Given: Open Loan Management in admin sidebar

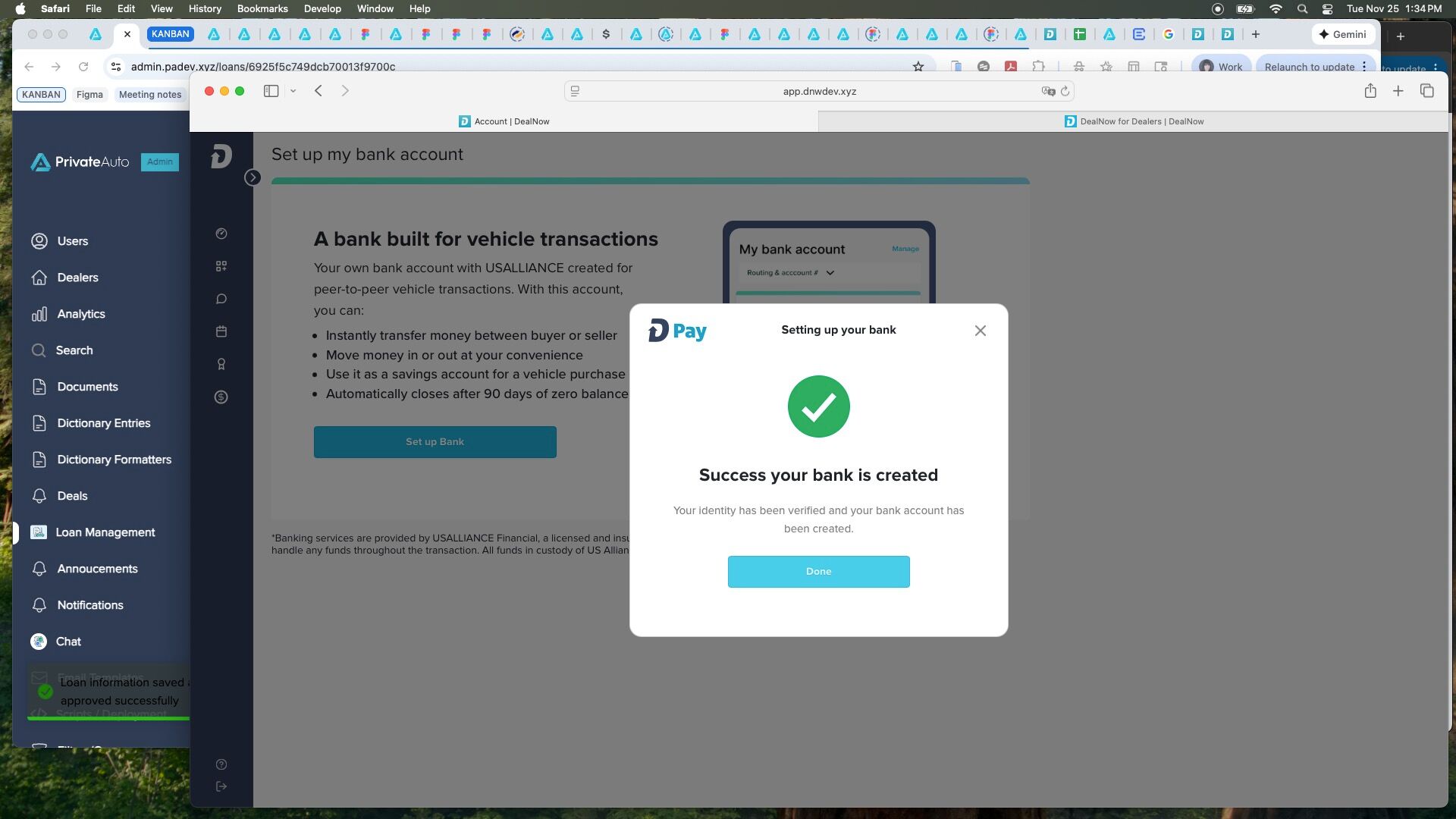Looking at the screenshot, I should point(105,532).
